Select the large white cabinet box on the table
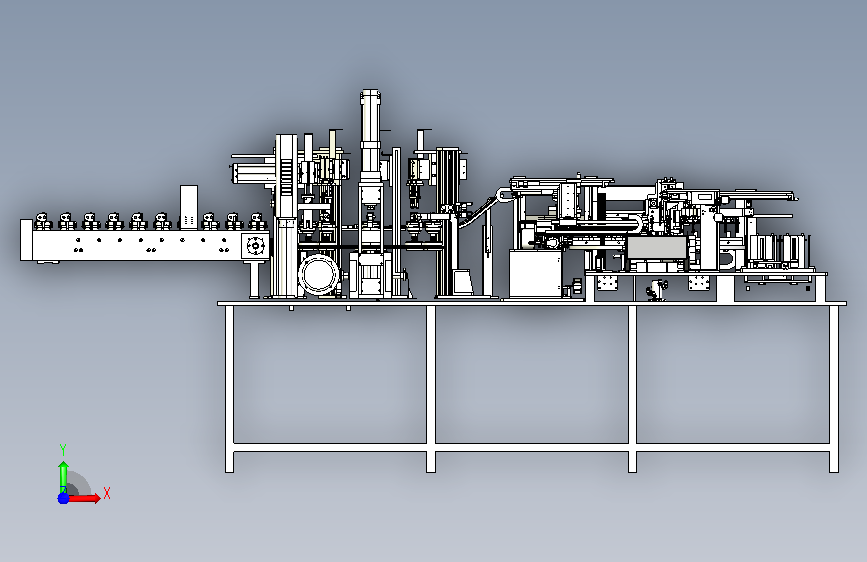Screen dimensions: 867x562 pyautogui.click(x=535, y=274)
